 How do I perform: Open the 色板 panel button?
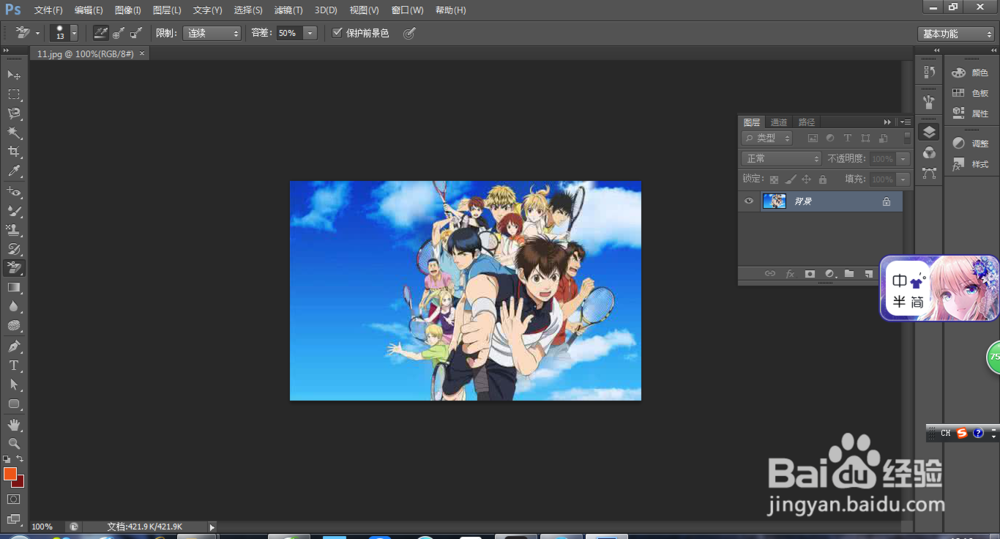pyautogui.click(x=970, y=93)
